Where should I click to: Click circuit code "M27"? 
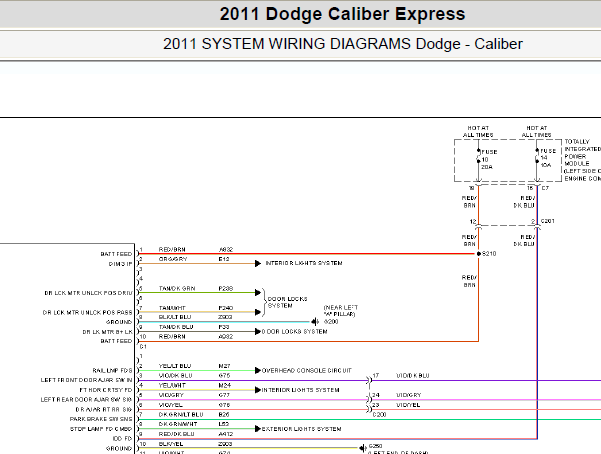point(224,366)
